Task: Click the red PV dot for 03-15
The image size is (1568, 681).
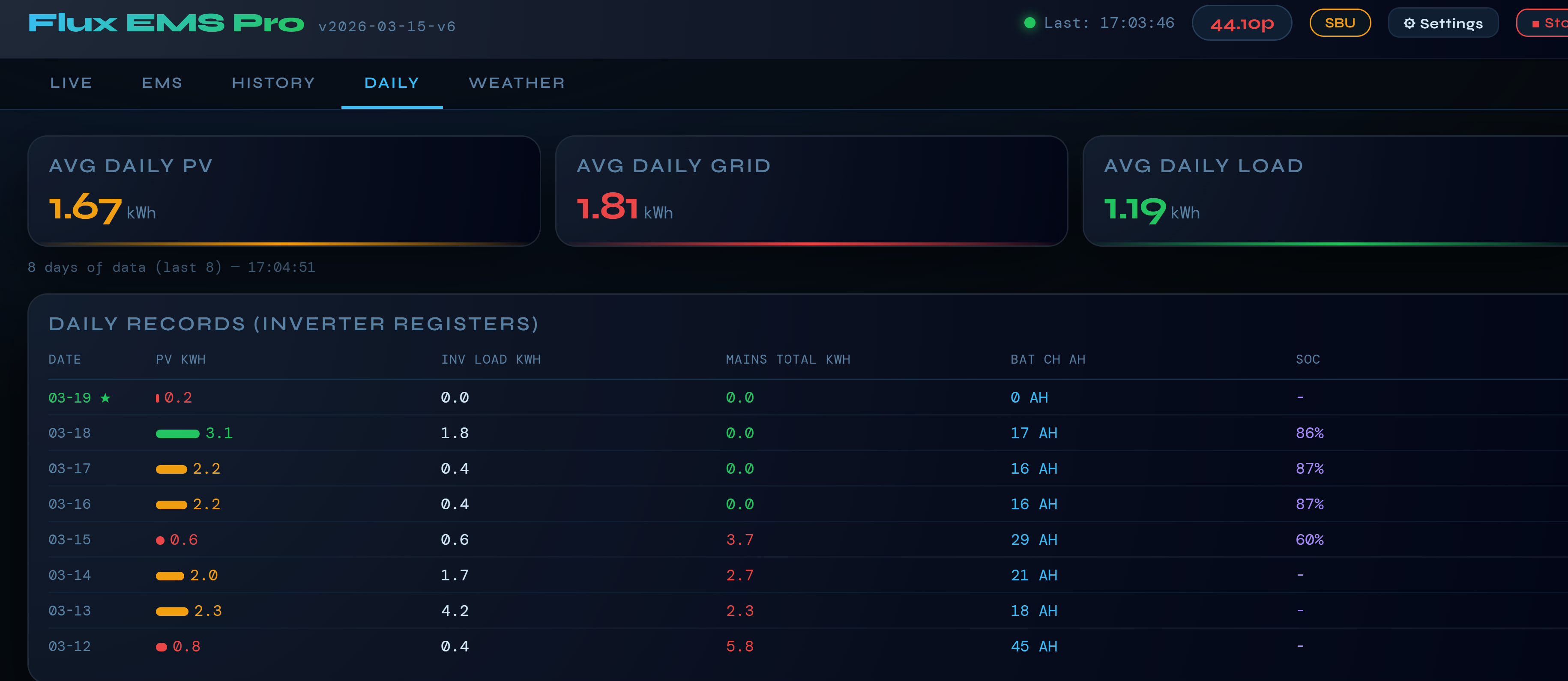Action: point(160,541)
